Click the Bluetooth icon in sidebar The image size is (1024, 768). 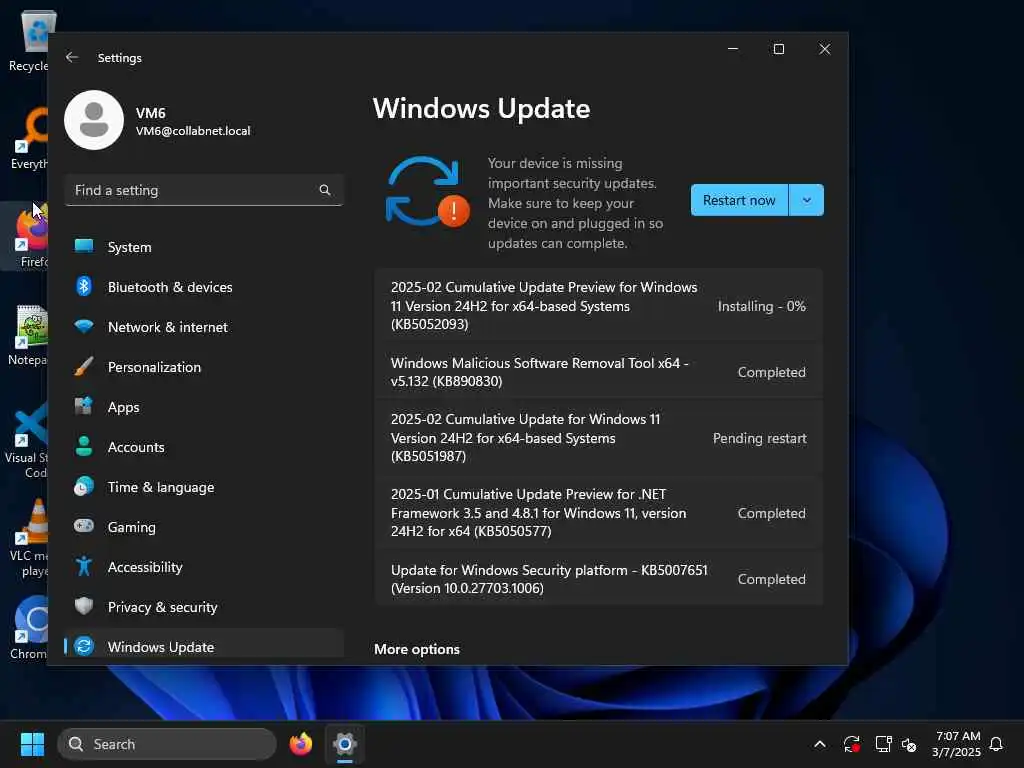[84, 286]
